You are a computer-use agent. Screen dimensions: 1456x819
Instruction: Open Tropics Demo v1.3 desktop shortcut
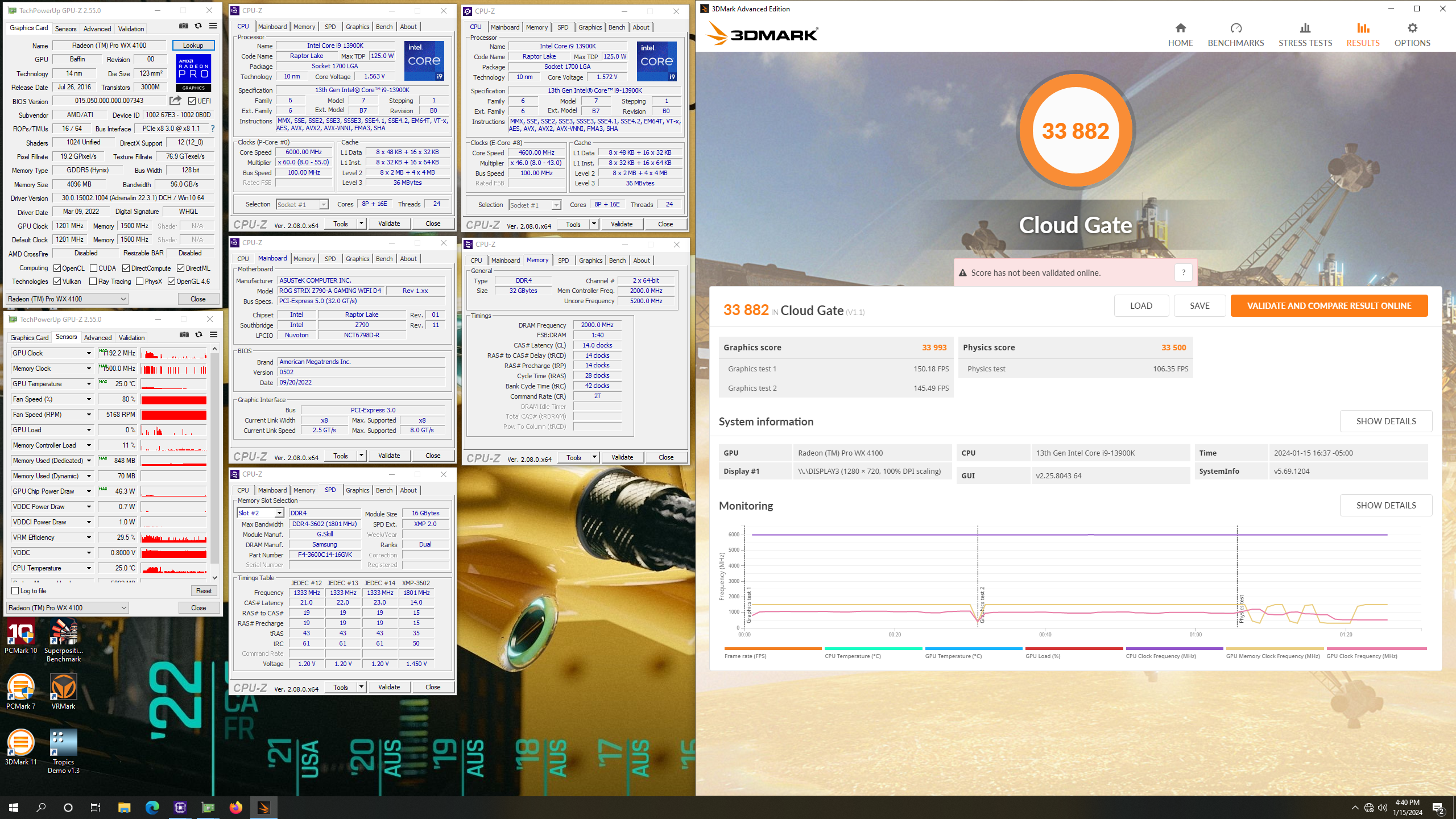point(64,751)
